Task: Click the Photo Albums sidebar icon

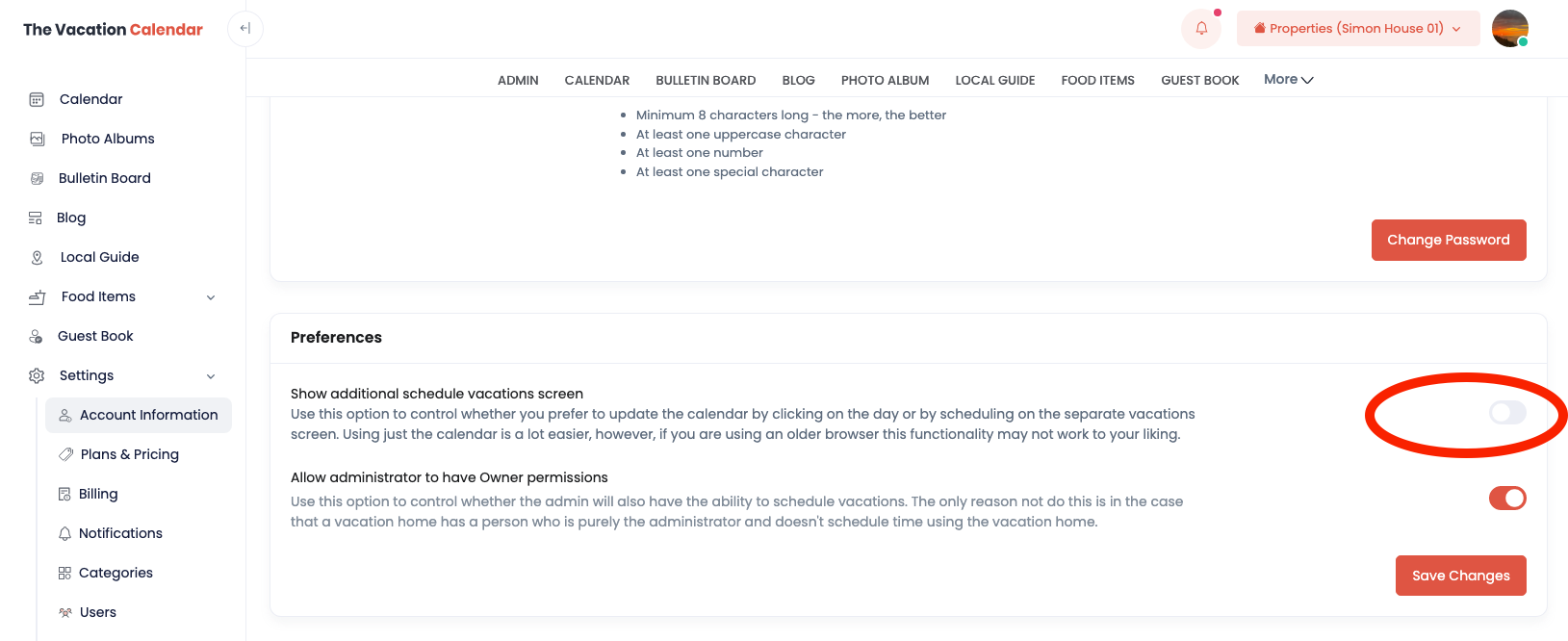Action: (38, 139)
